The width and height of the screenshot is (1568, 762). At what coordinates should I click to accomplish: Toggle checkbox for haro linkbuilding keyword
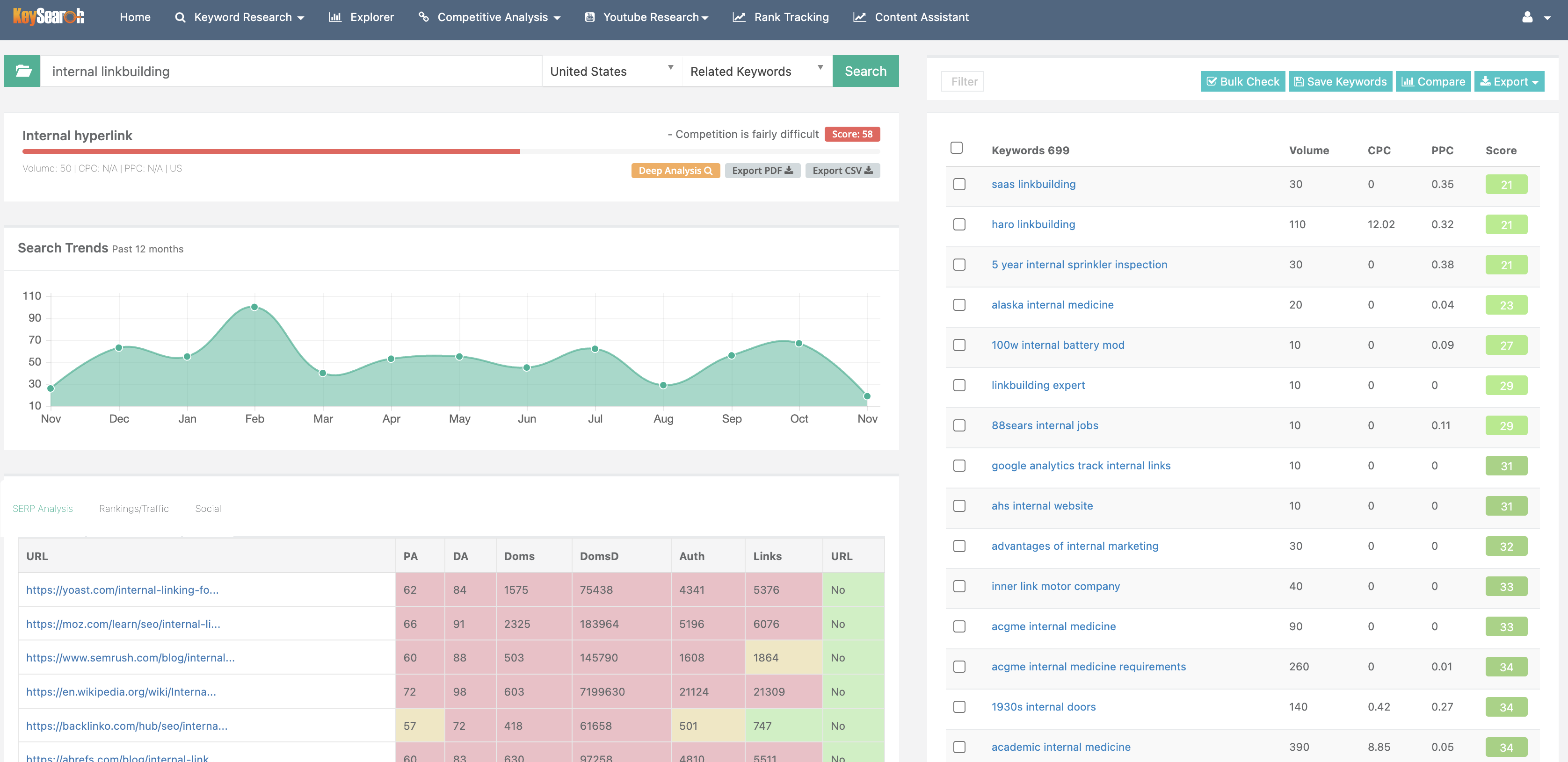[959, 223]
